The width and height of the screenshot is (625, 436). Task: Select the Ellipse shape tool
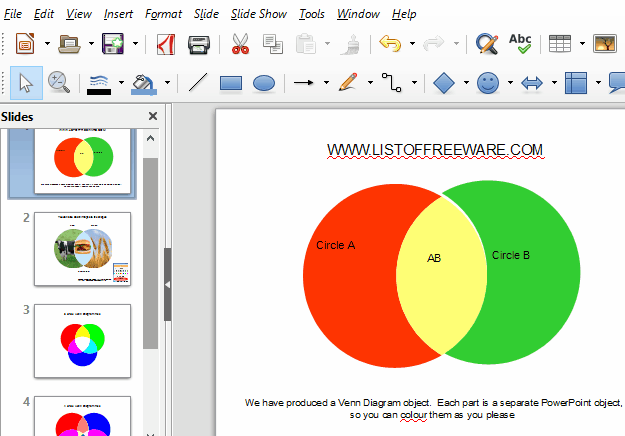pos(264,83)
